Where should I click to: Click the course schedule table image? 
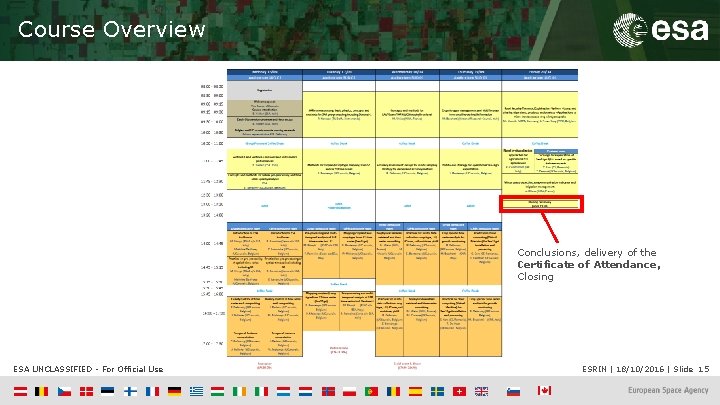tap(389, 219)
